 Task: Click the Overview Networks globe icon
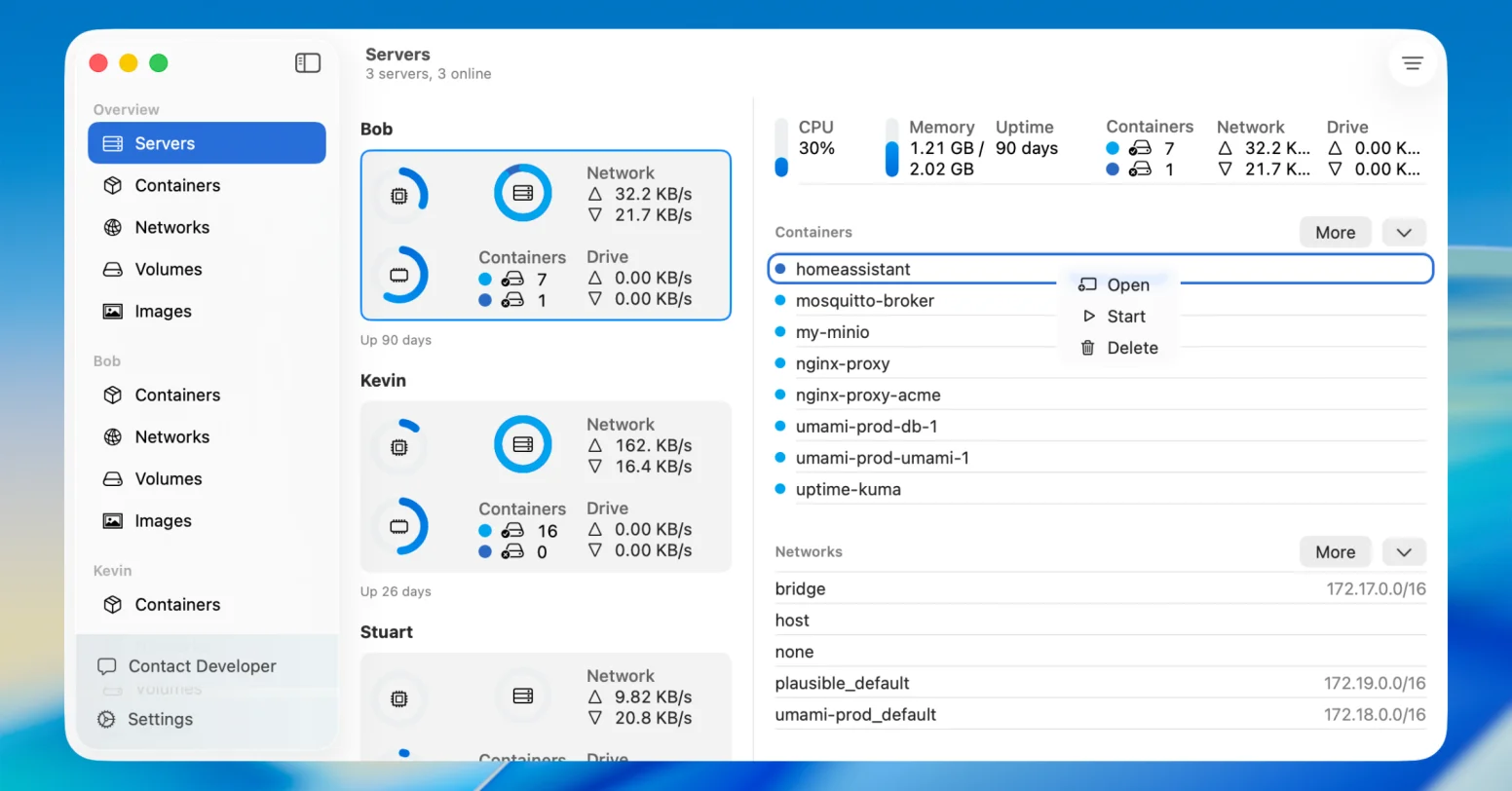coord(113,227)
